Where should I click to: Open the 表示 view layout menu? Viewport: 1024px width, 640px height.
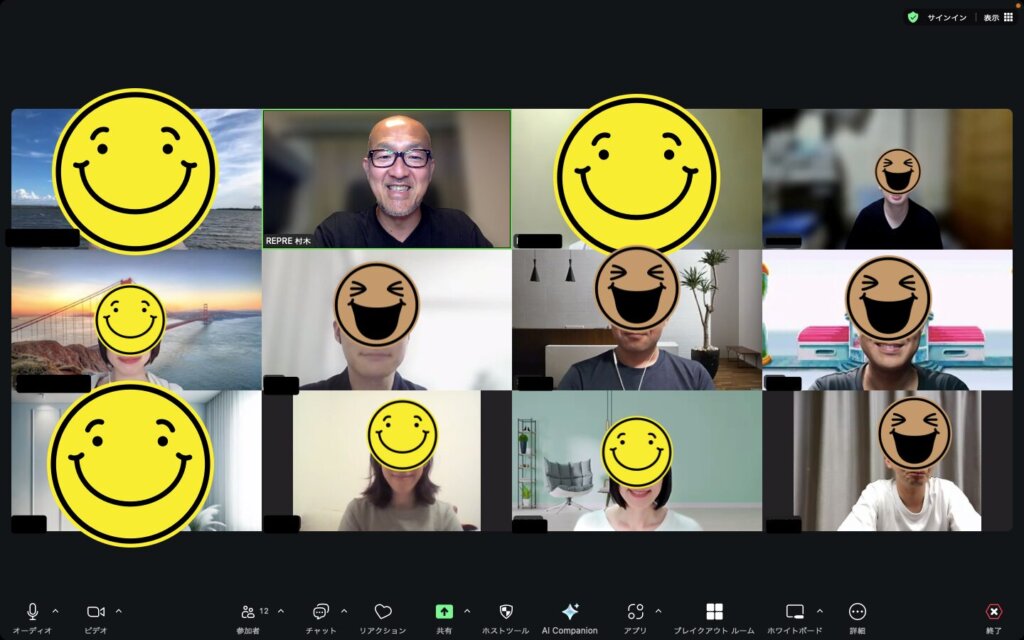click(999, 18)
